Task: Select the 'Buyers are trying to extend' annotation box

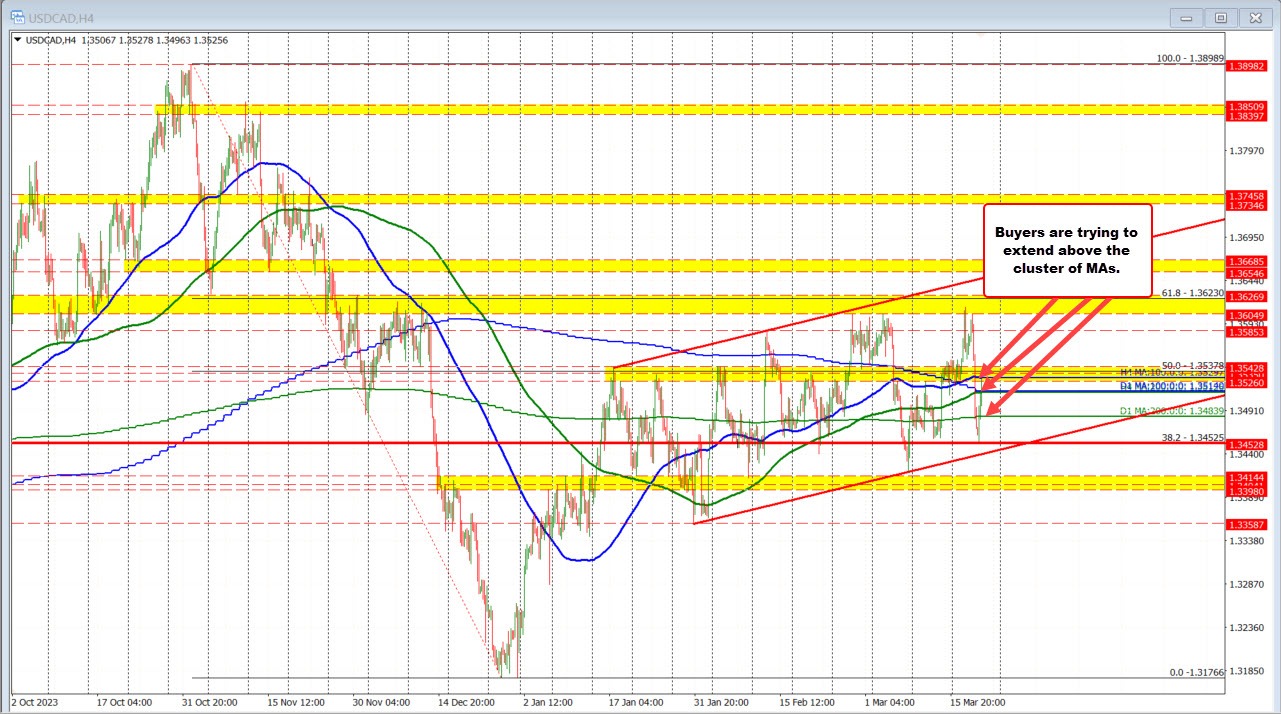Action: point(1066,250)
